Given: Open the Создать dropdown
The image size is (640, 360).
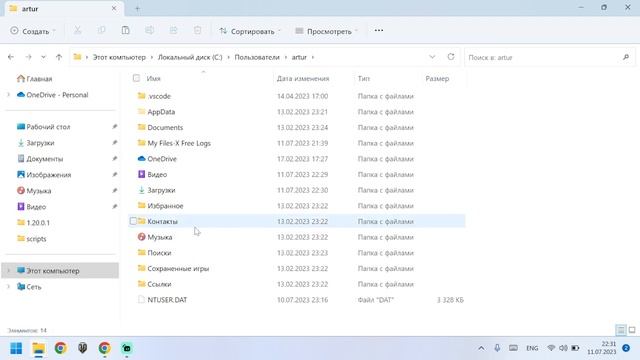Looking at the screenshot, I should (x=33, y=31).
